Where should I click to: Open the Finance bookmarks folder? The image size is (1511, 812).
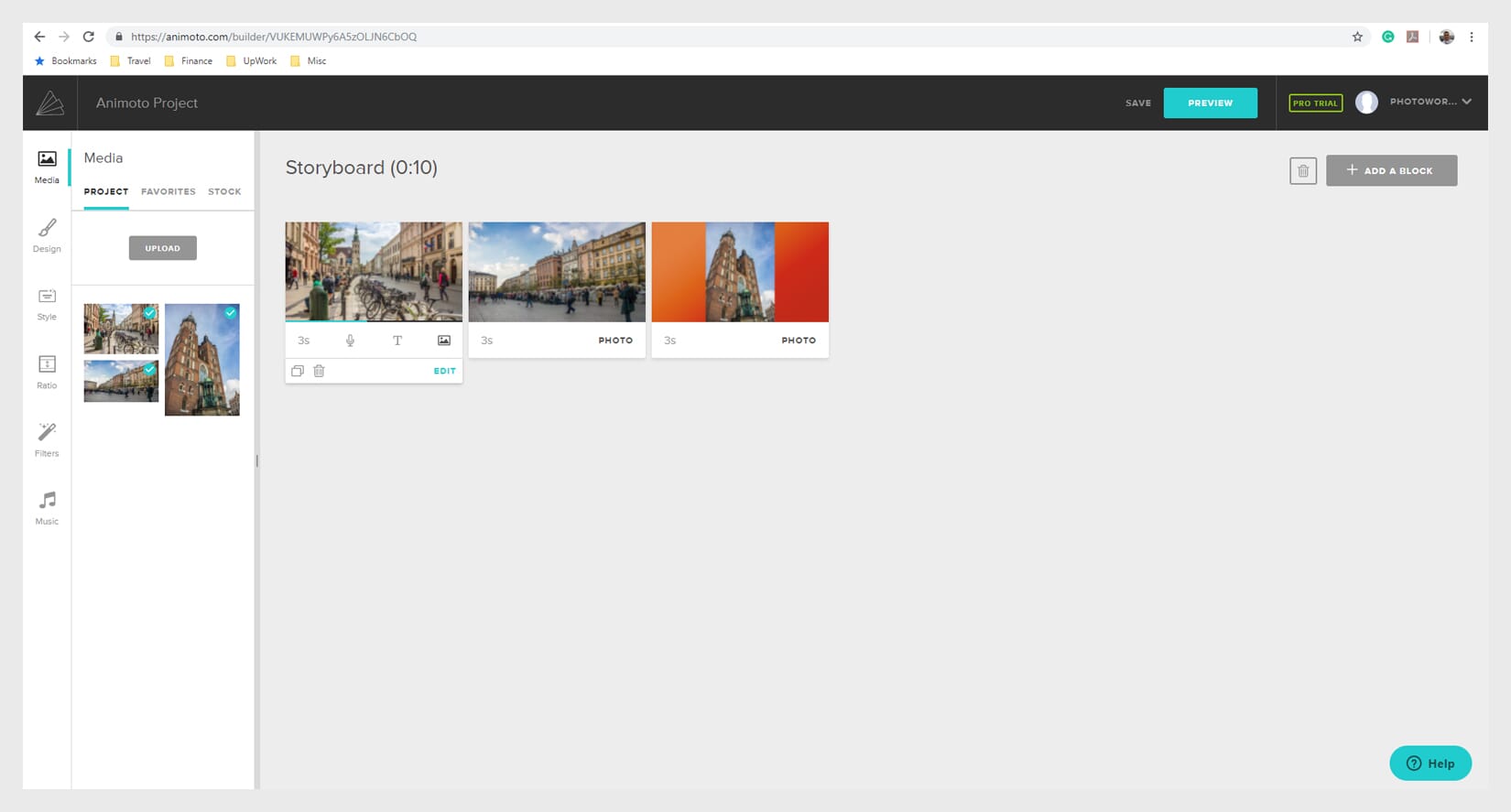click(x=188, y=61)
